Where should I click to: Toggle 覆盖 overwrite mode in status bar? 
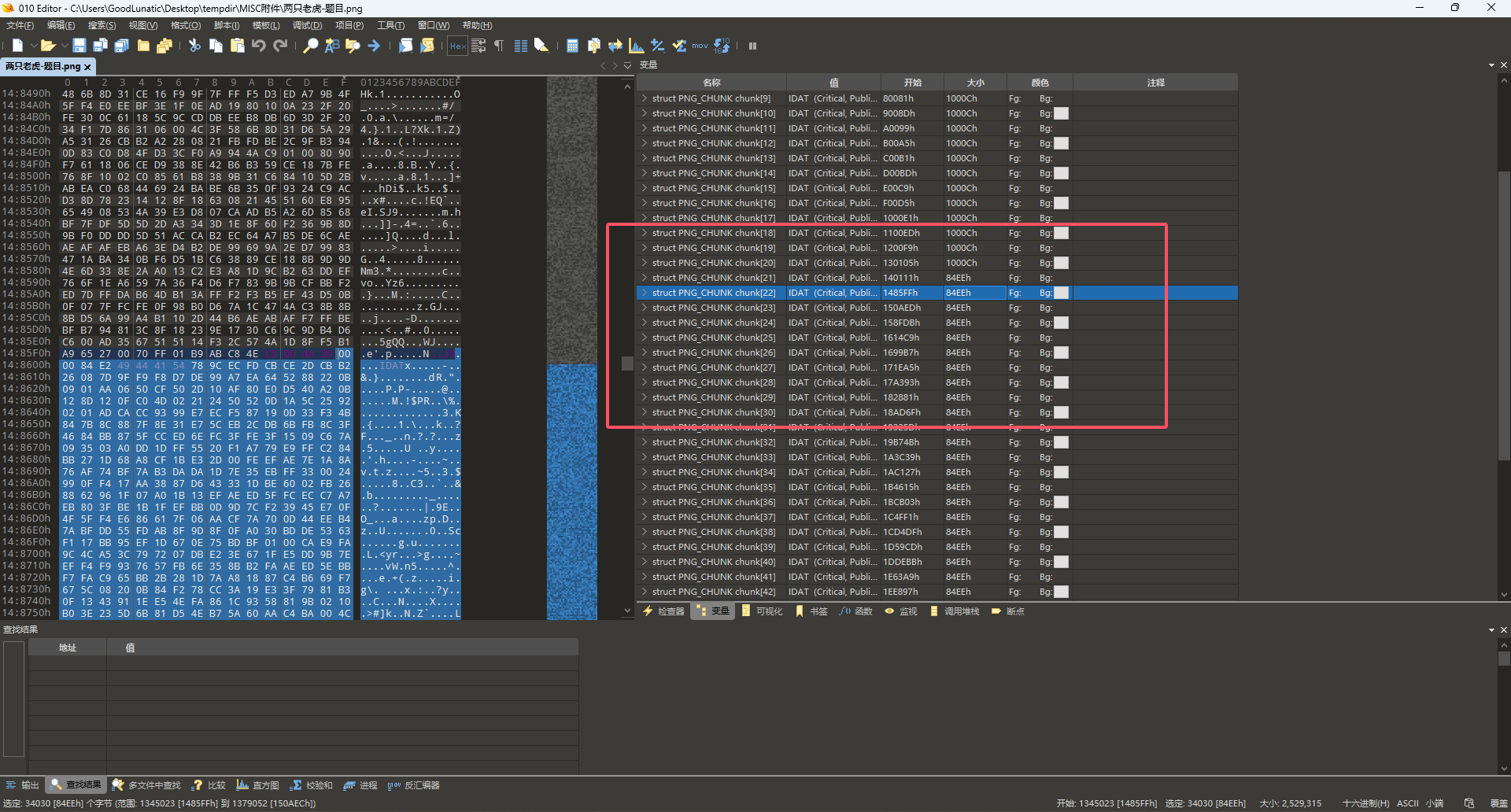[x=1498, y=803]
